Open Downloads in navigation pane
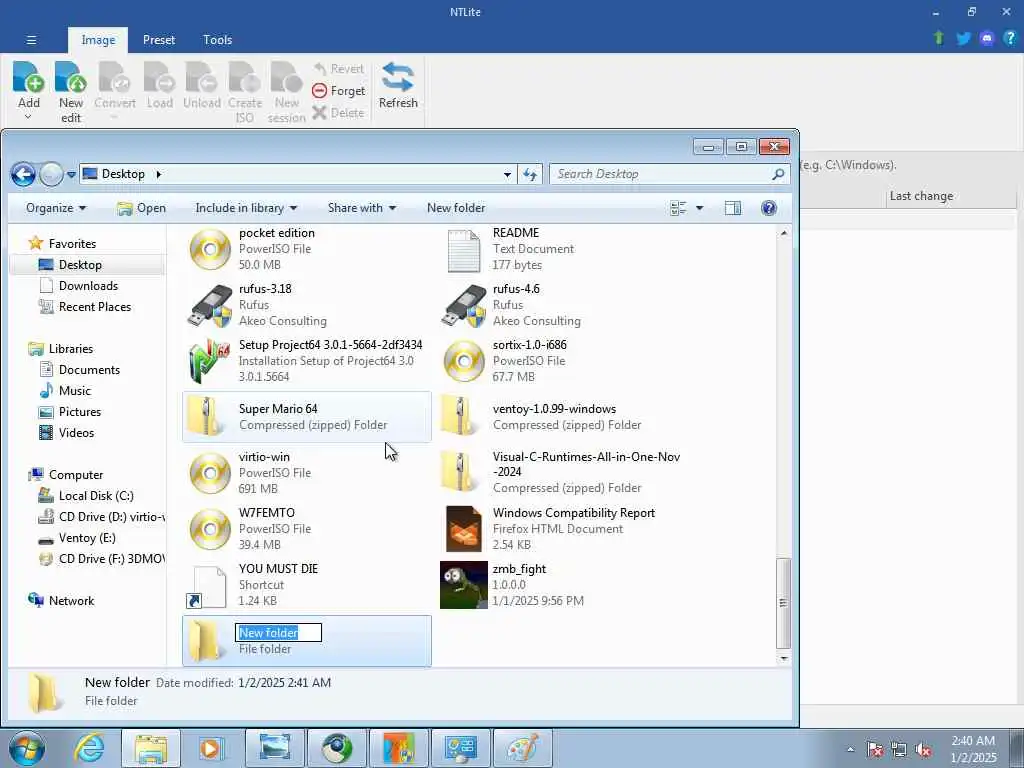 coord(88,285)
